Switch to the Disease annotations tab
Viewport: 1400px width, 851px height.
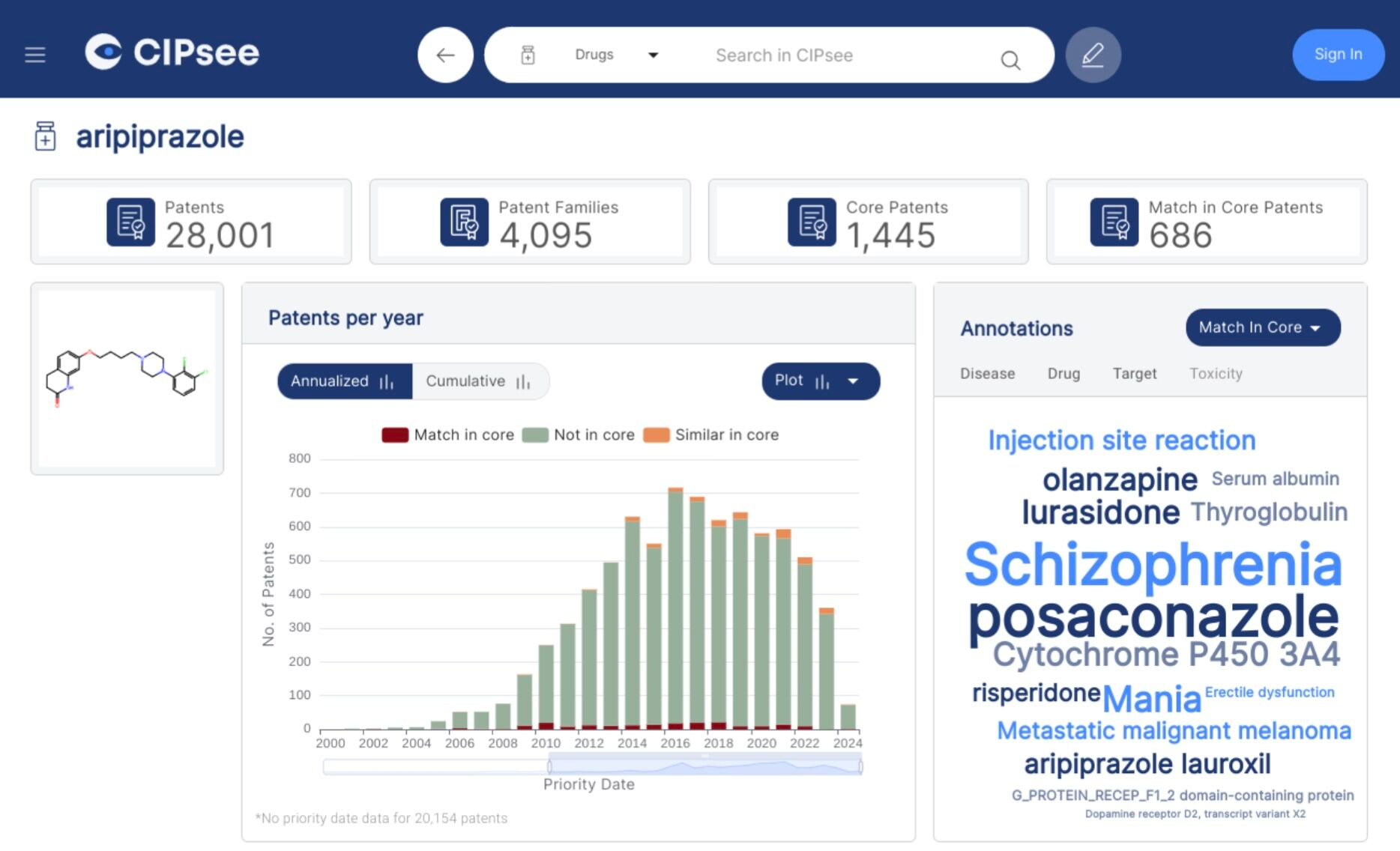click(x=987, y=374)
